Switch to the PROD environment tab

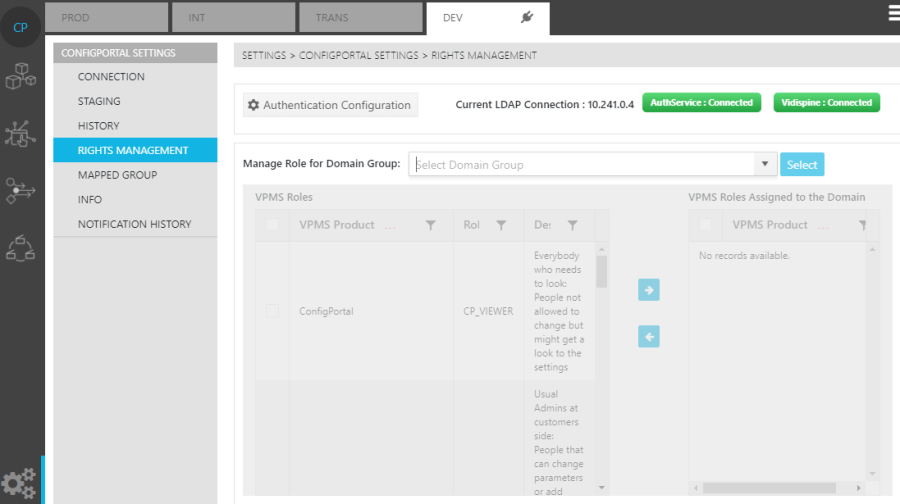[106, 18]
